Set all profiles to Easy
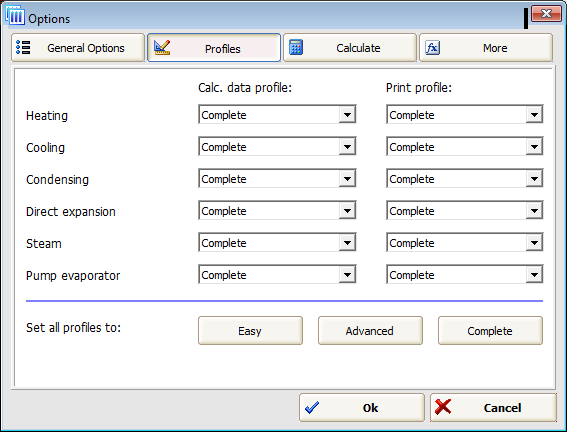 [250, 330]
